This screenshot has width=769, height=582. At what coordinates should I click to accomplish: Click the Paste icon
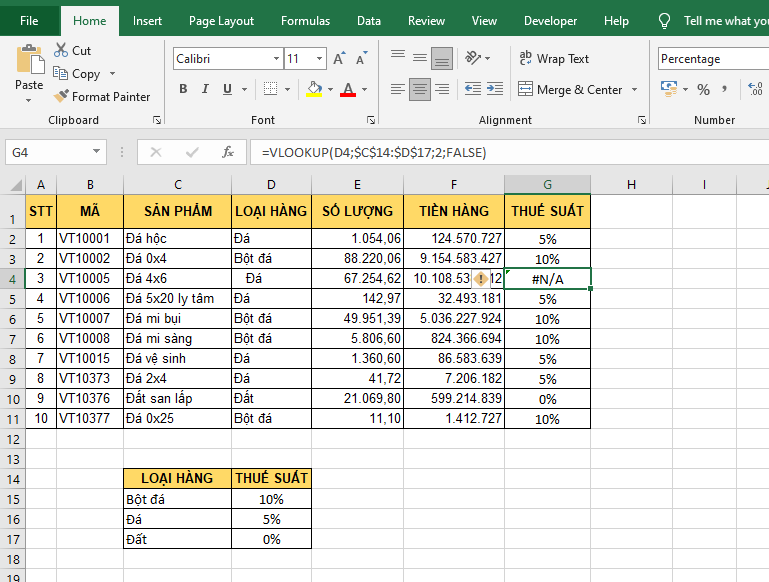point(29,62)
